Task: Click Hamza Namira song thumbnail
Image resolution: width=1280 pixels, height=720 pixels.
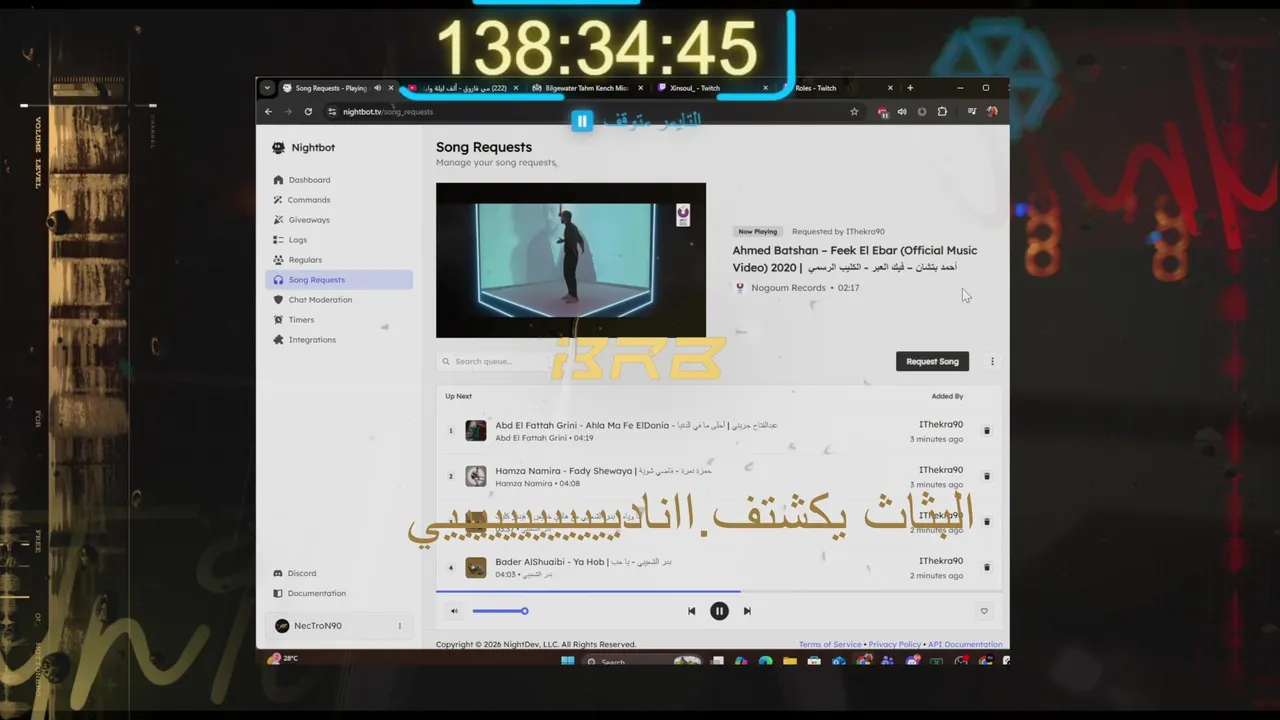Action: [x=476, y=476]
